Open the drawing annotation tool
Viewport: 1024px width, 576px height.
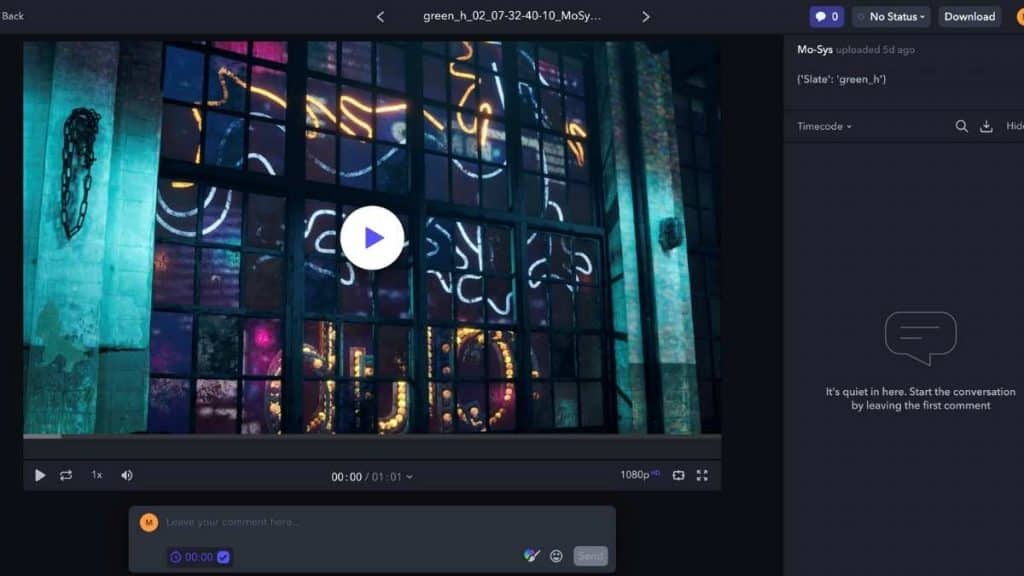[x=532, y=556]
